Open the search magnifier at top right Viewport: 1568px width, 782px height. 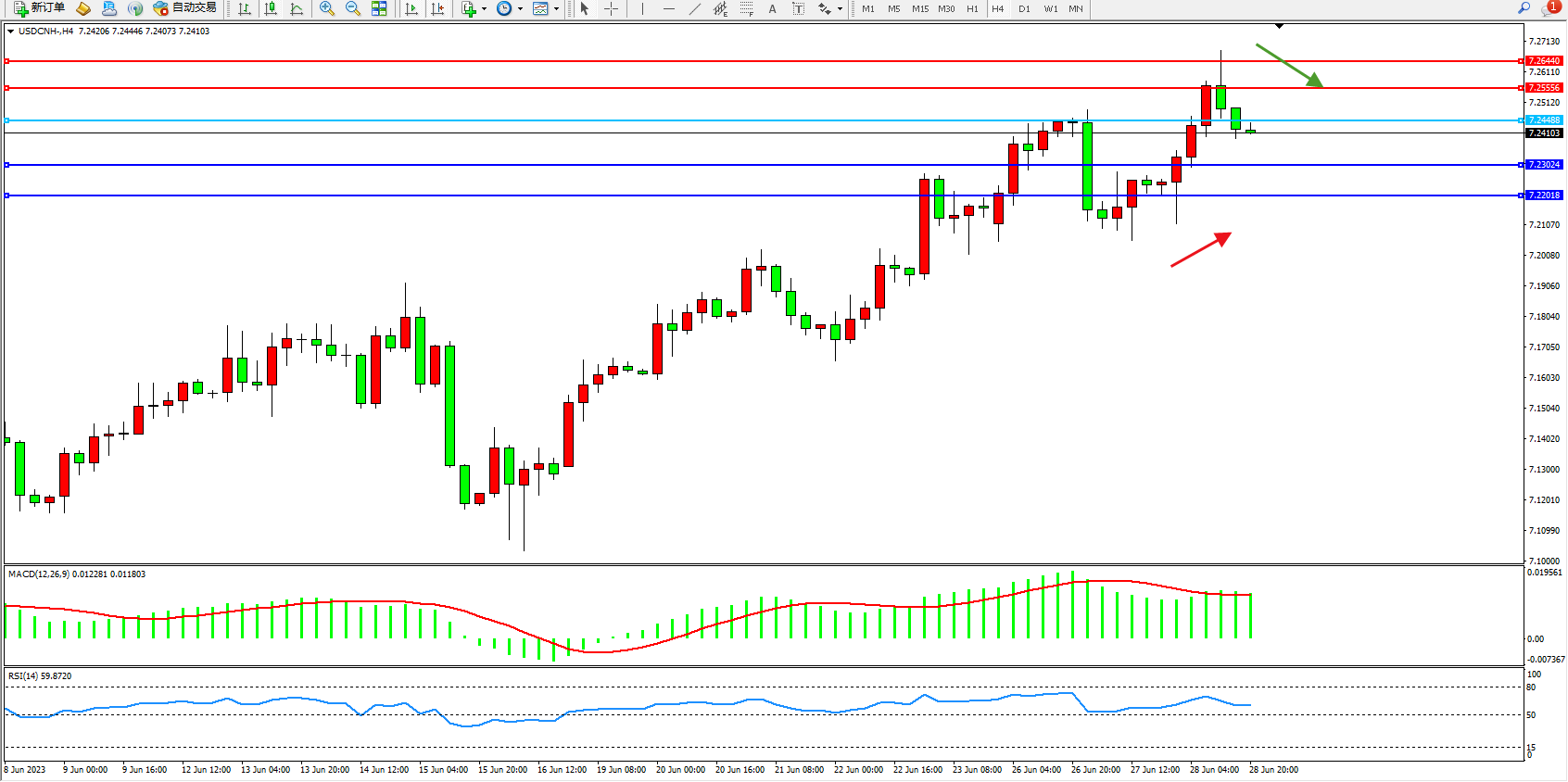1524,8
